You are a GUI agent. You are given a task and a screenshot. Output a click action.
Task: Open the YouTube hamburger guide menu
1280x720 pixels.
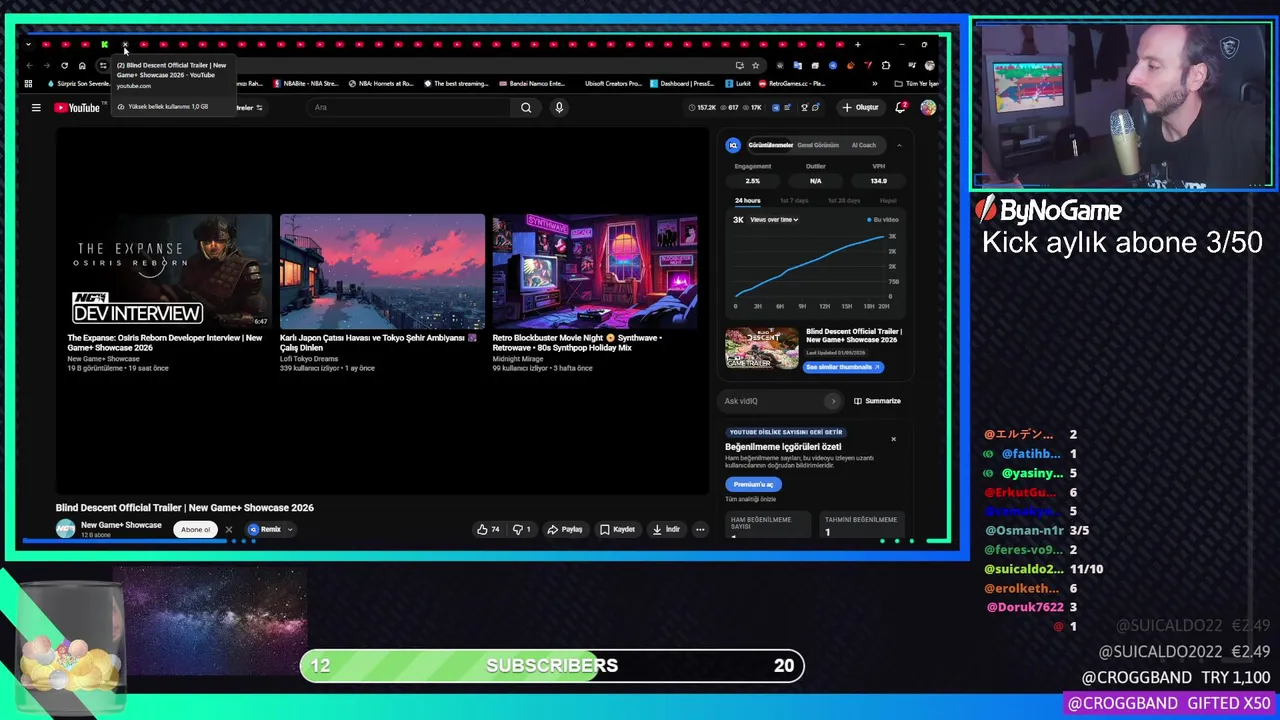point(36,108)
